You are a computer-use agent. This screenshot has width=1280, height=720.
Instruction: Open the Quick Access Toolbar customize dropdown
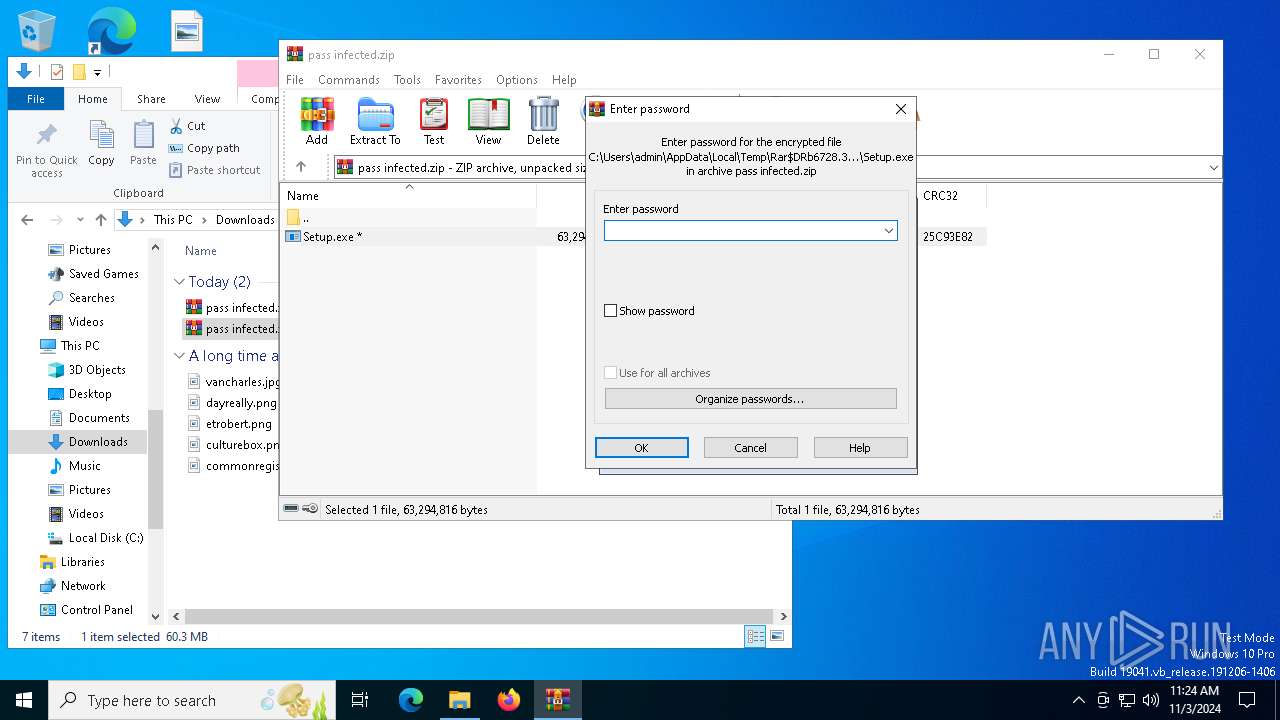point(97,72)
